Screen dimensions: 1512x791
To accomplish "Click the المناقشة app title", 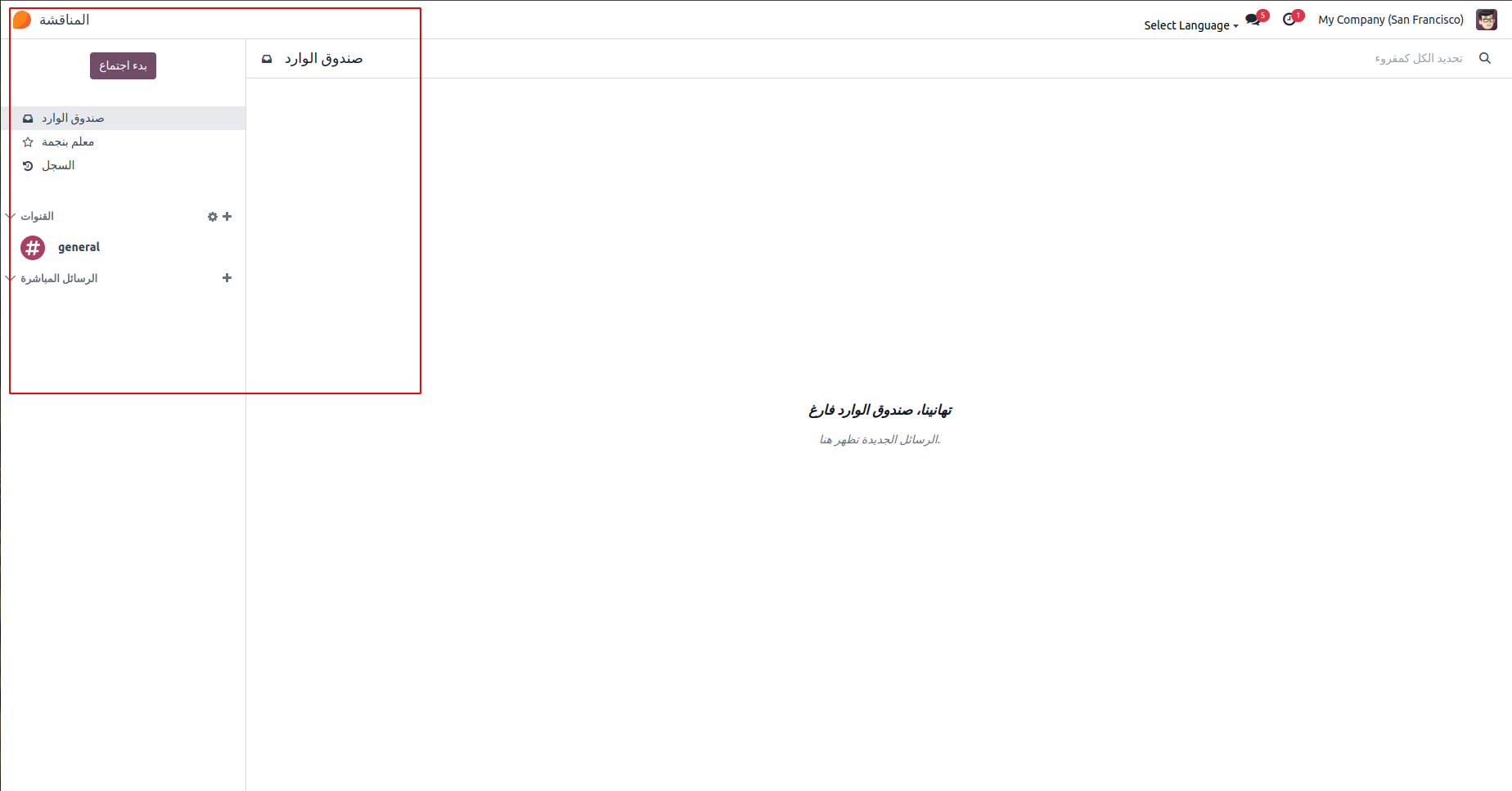I will click(x=65, y=20).
